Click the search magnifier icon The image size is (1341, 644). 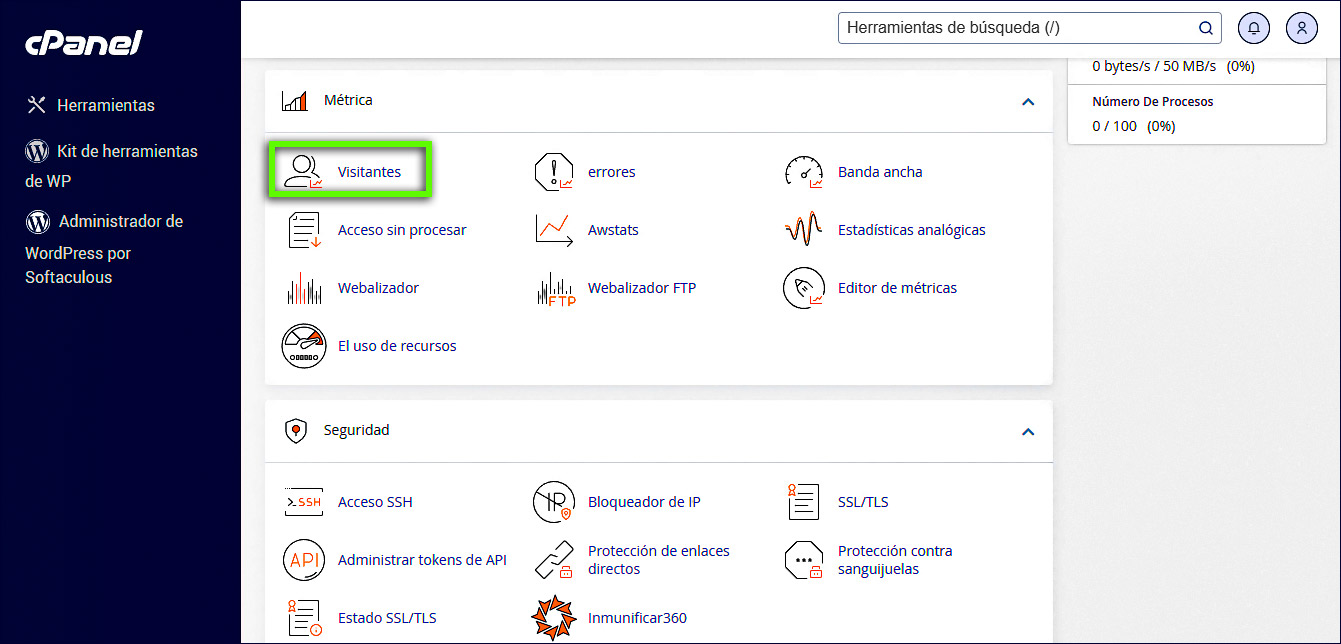coord(1205,28)
